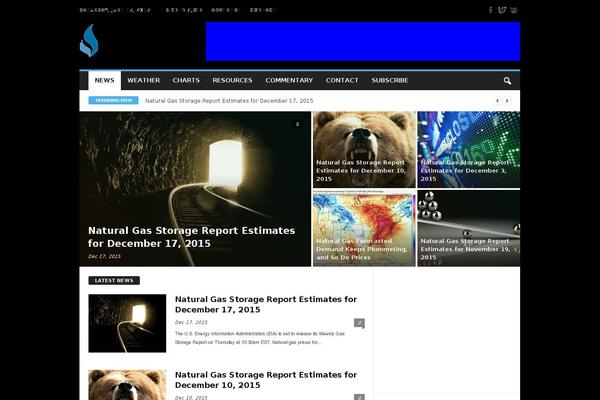Open bear-image December 10 report tile
The height and width of the screenshot is (400, 600).
pos(364,149)
